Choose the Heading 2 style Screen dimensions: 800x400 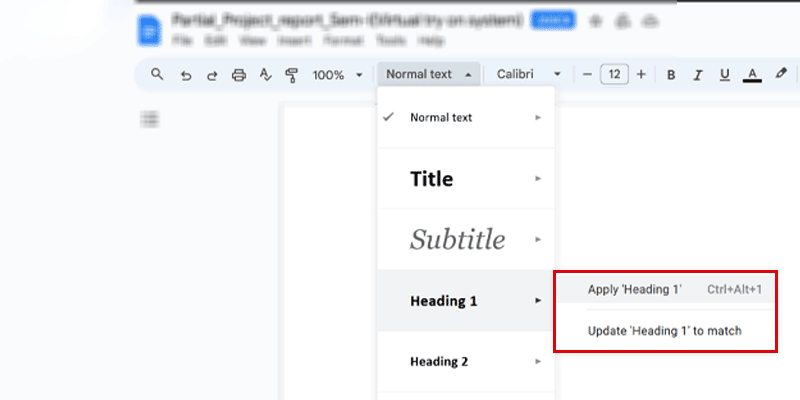tap(466, 362)
